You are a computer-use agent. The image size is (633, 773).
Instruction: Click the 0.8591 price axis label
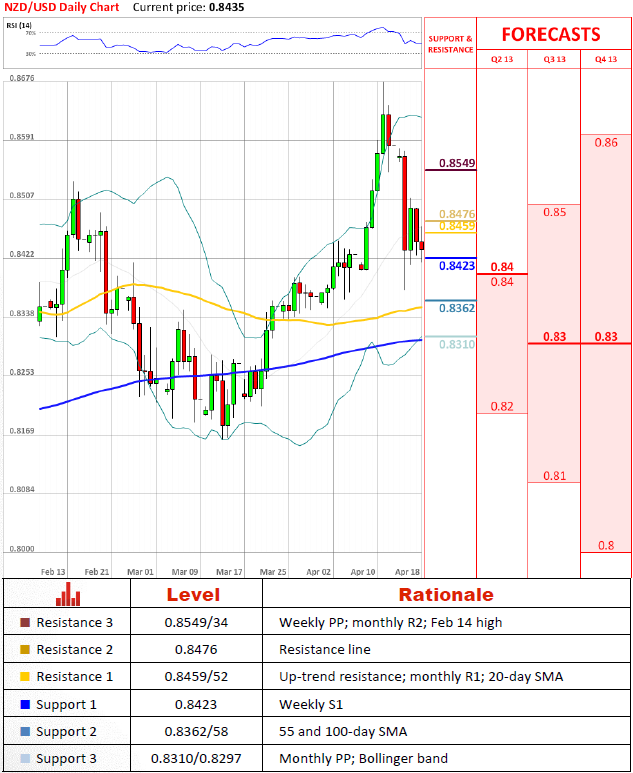point(22,137)
